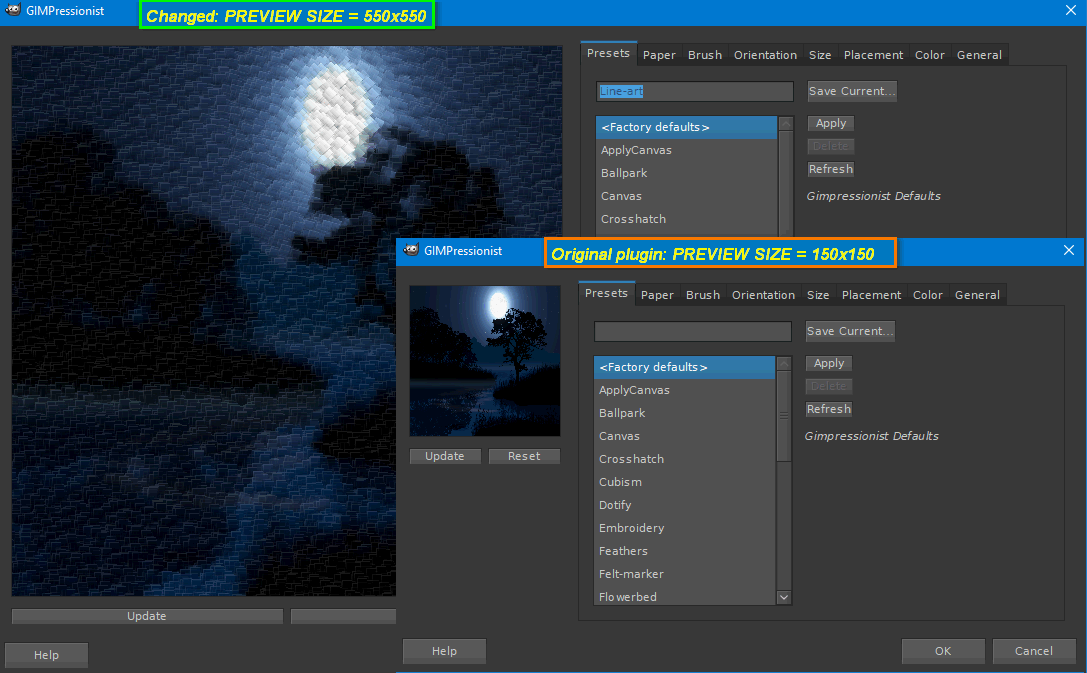The image size is (1087, 673).
Task: Open the Brush tab in the back window
Action: click(x=704, y=55)
